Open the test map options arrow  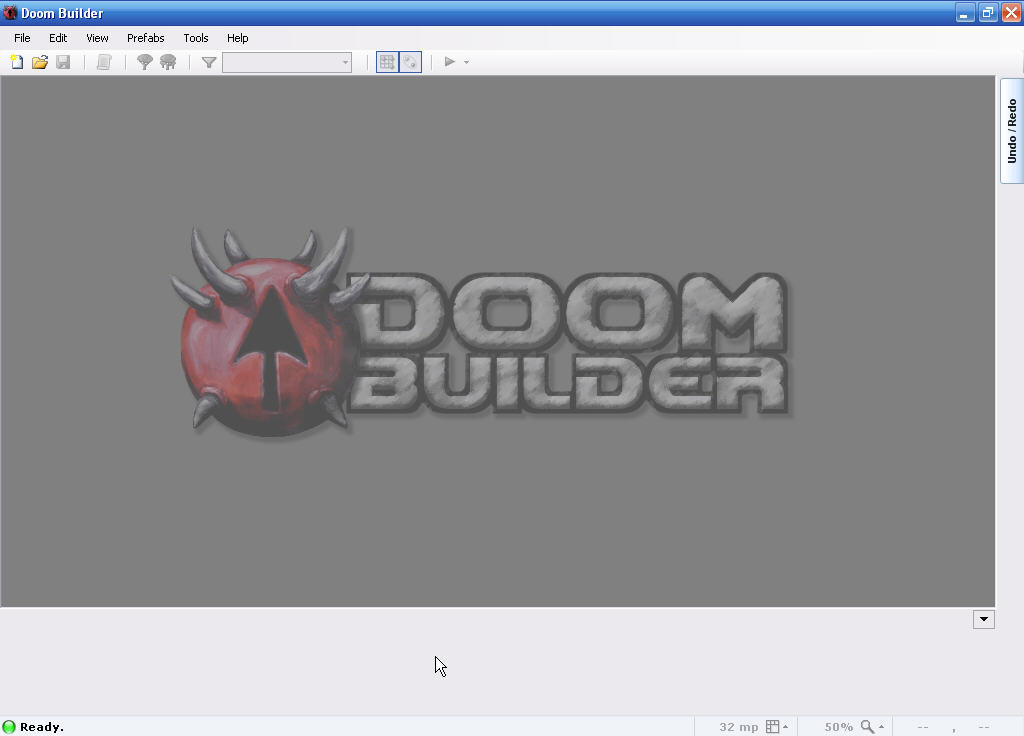pos(466,62)
